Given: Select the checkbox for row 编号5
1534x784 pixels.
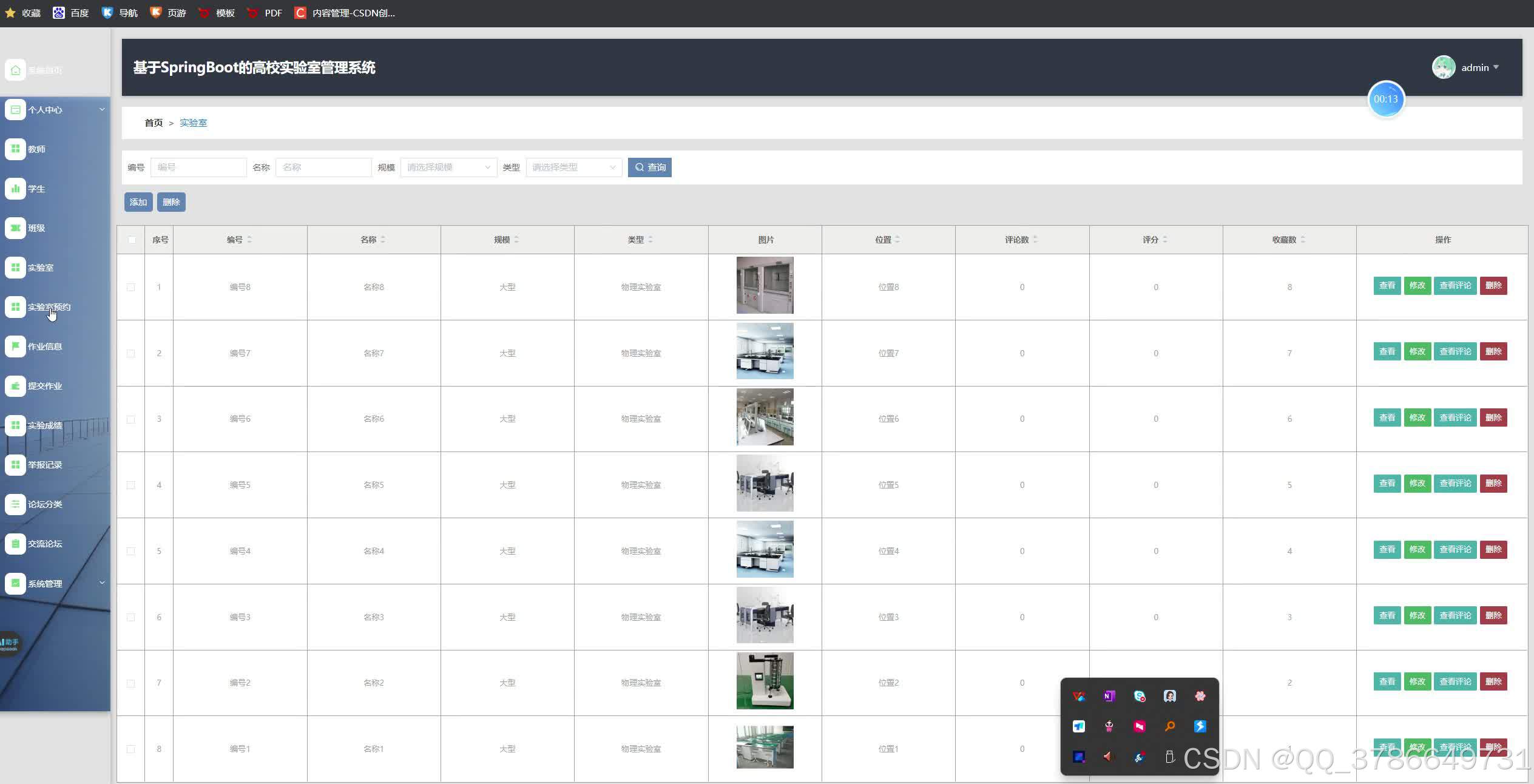Looking at the screenshot, I should [x=131, y=485].
